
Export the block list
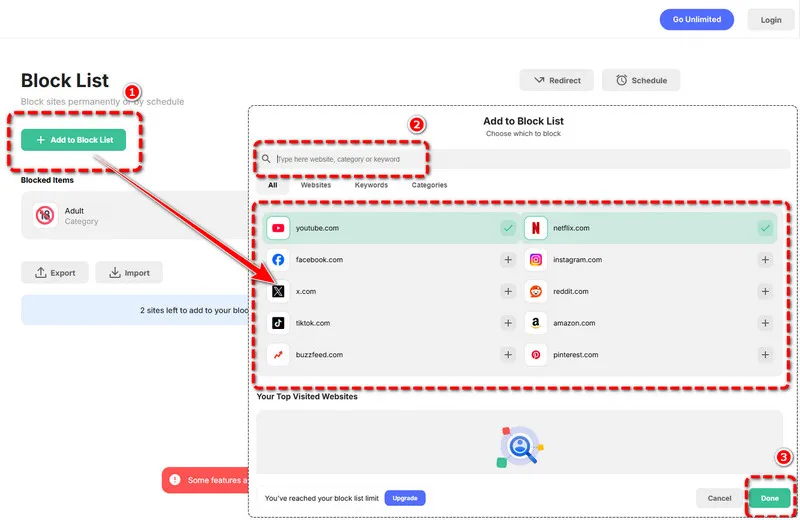pyautogui.click(x=55, y=273)
